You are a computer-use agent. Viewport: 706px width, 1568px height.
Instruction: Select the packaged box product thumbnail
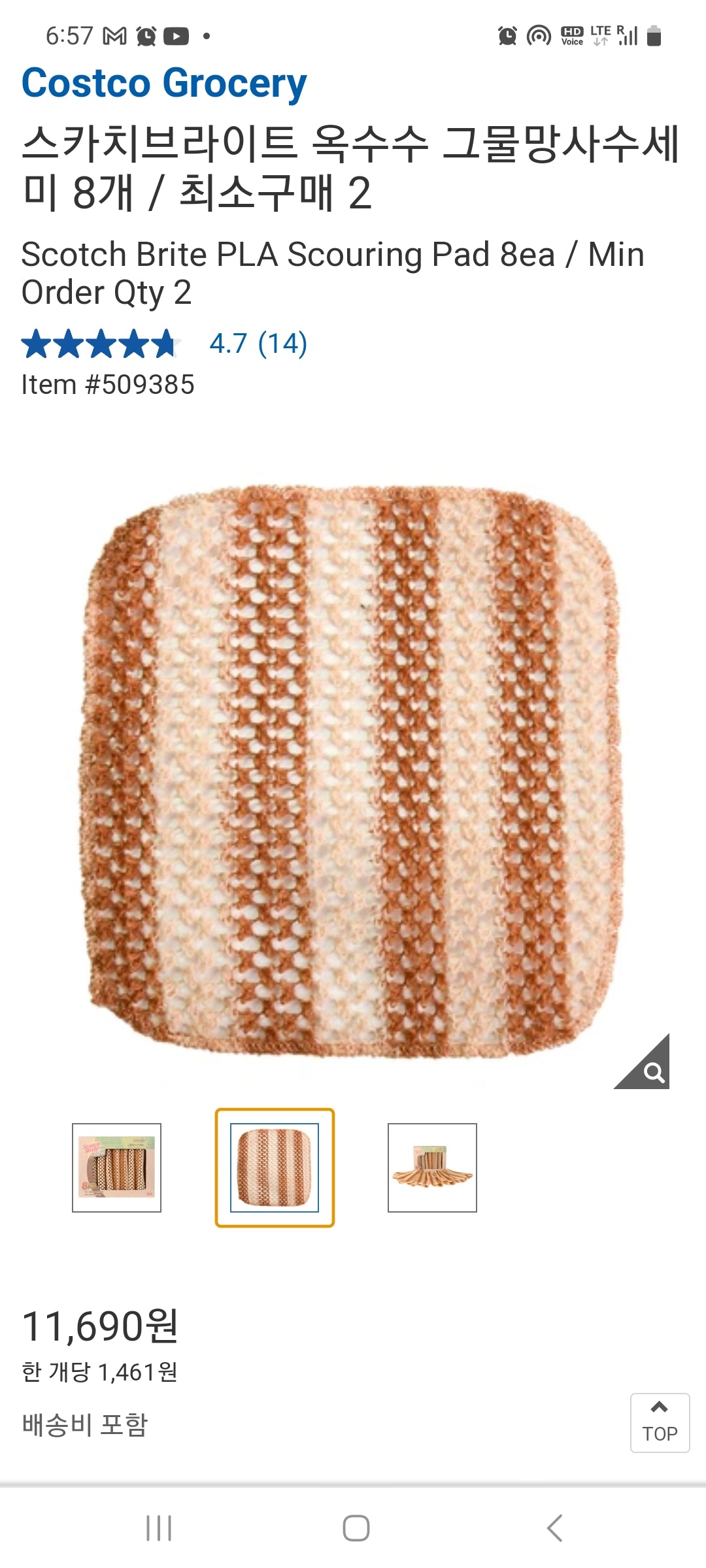click(x=116, y=1168)
